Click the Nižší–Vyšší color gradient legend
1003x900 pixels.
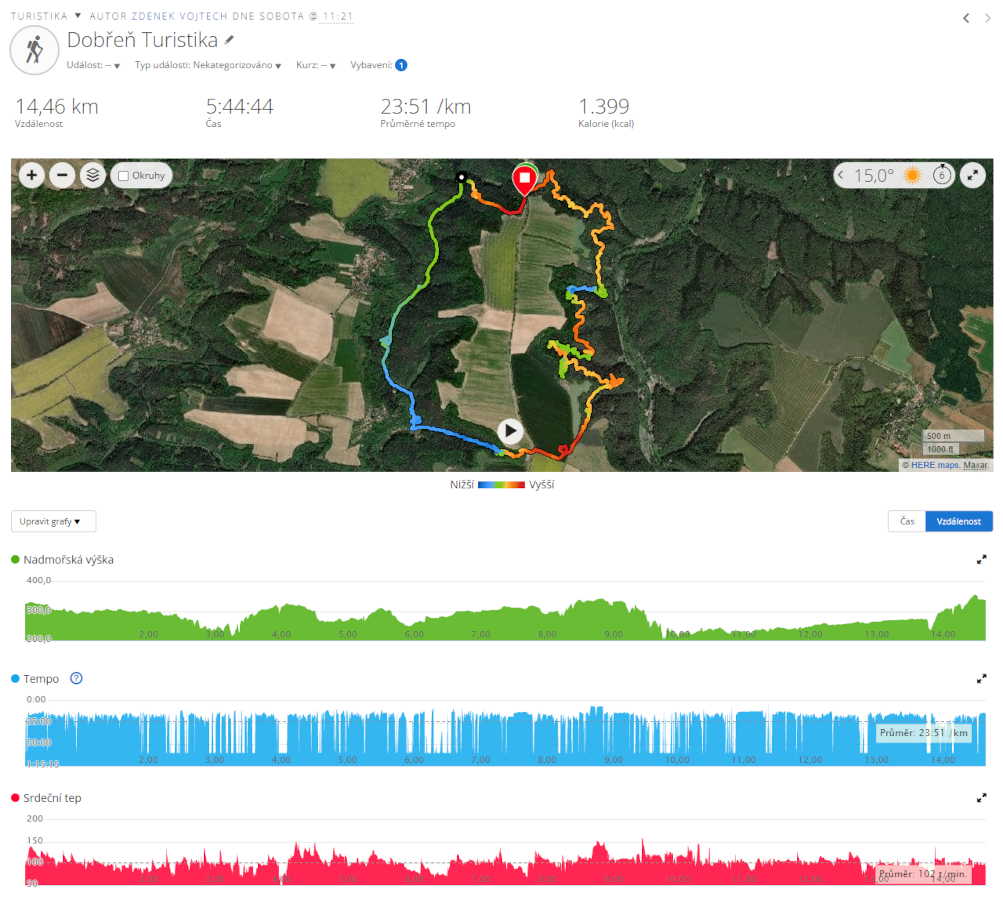tap(502, 485)
